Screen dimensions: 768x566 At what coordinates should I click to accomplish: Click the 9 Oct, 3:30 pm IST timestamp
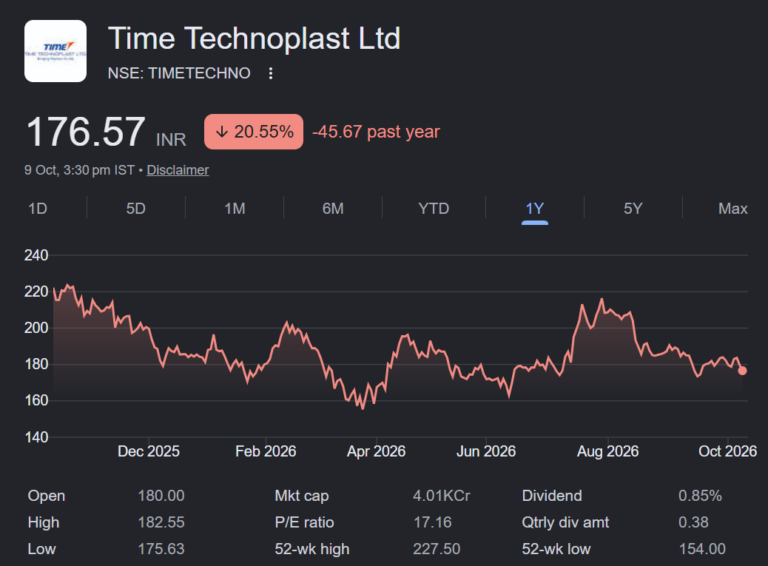coord(79,170)
